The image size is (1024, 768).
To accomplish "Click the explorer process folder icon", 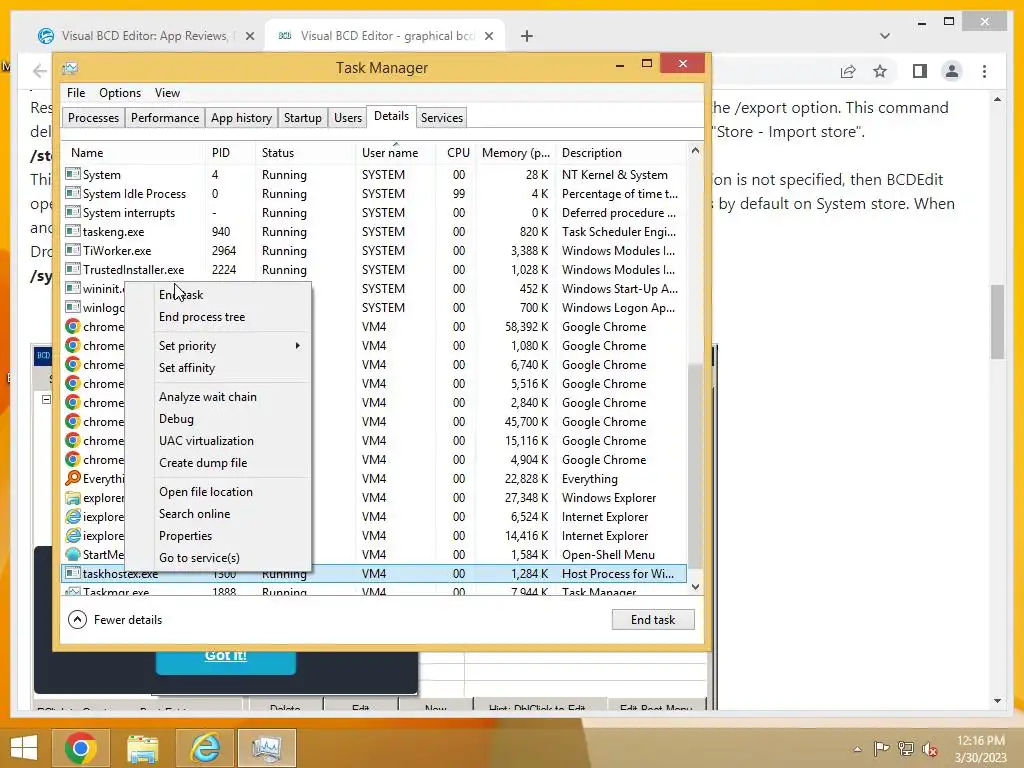I will pyautogui.click(x=73, y=498).
